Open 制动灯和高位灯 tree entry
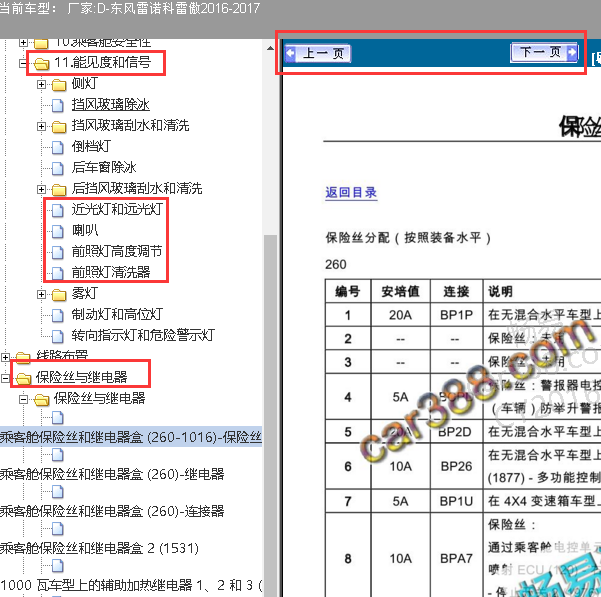The height and width of the screenshot is (597, 601). [117, 314]
